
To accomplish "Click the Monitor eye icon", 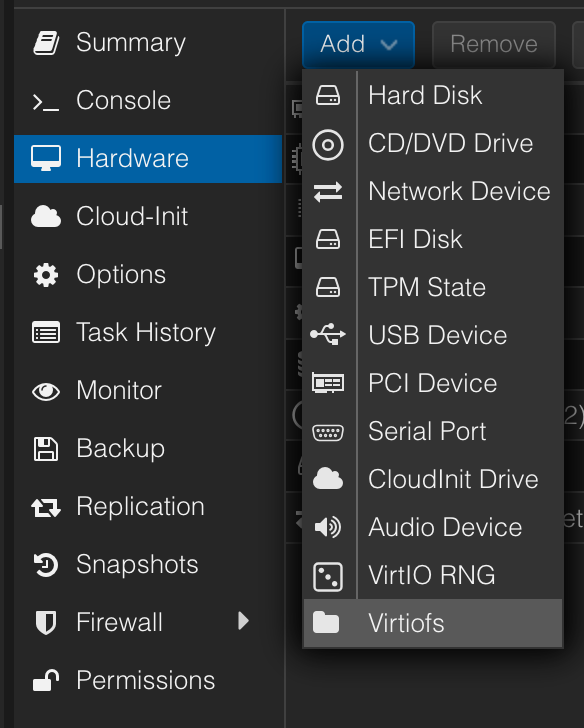I will pyautogui.click(x=46, y=391).
